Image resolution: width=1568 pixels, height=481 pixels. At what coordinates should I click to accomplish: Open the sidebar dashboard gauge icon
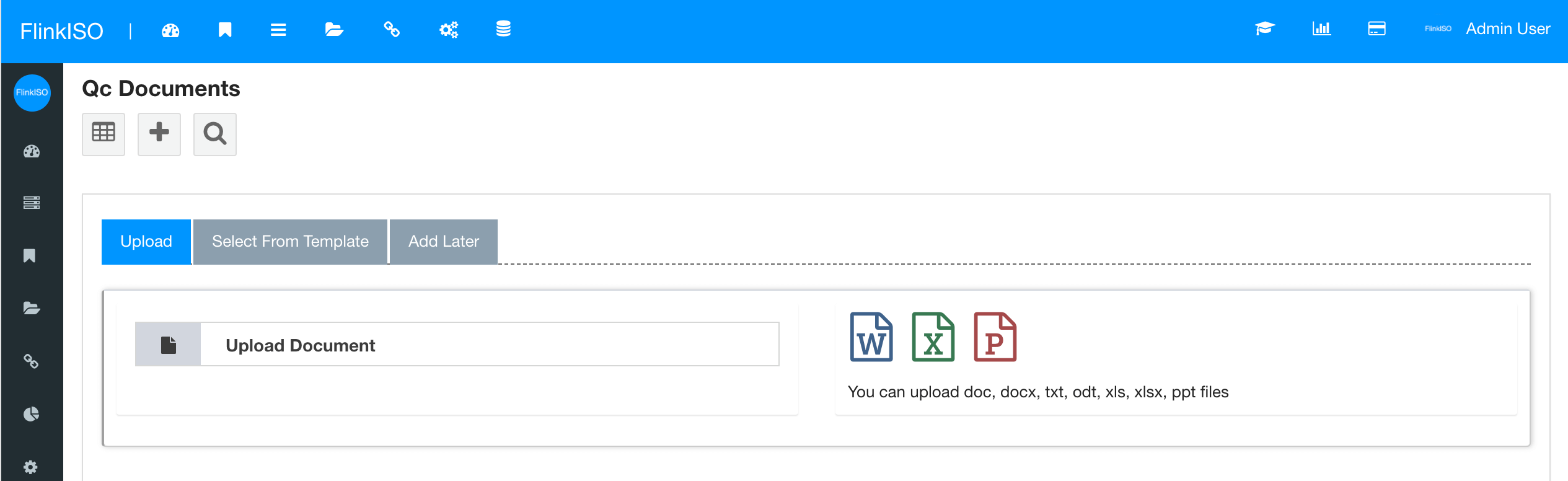(x=32, y=151)
